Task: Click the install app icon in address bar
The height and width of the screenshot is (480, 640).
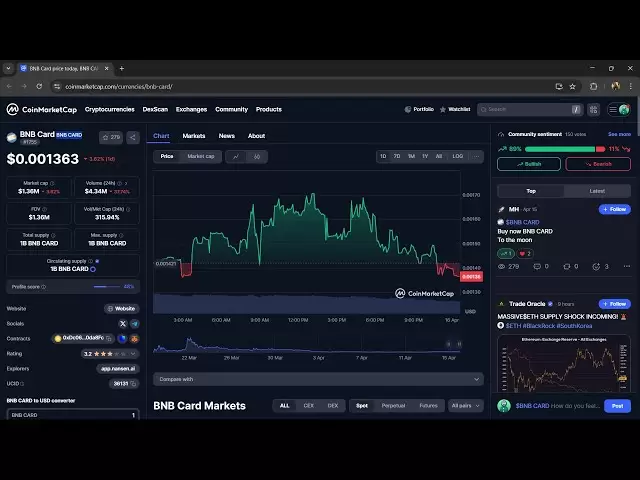Action: (559, 87)
